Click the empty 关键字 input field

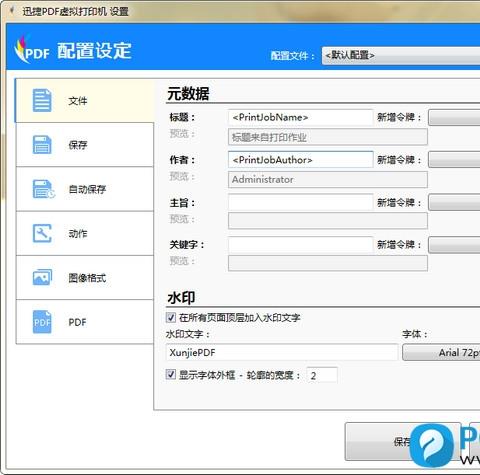pyautogui.click(x=300, y=245)
